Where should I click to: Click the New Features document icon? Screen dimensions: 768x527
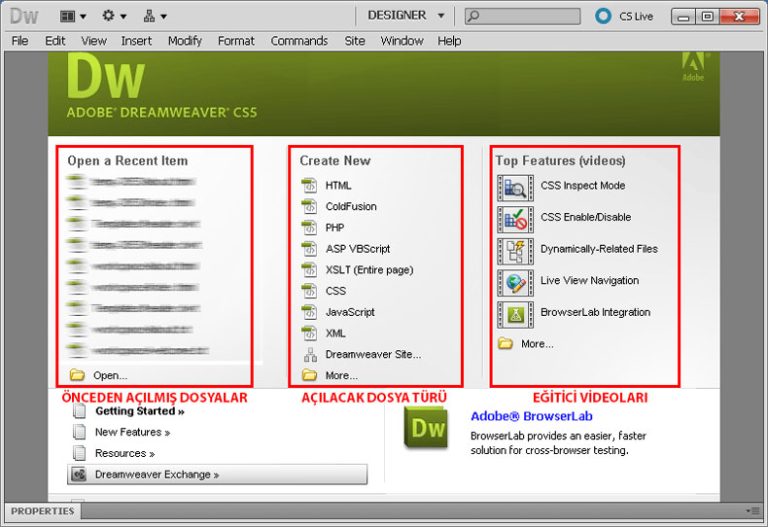click(x=79, y=432)
